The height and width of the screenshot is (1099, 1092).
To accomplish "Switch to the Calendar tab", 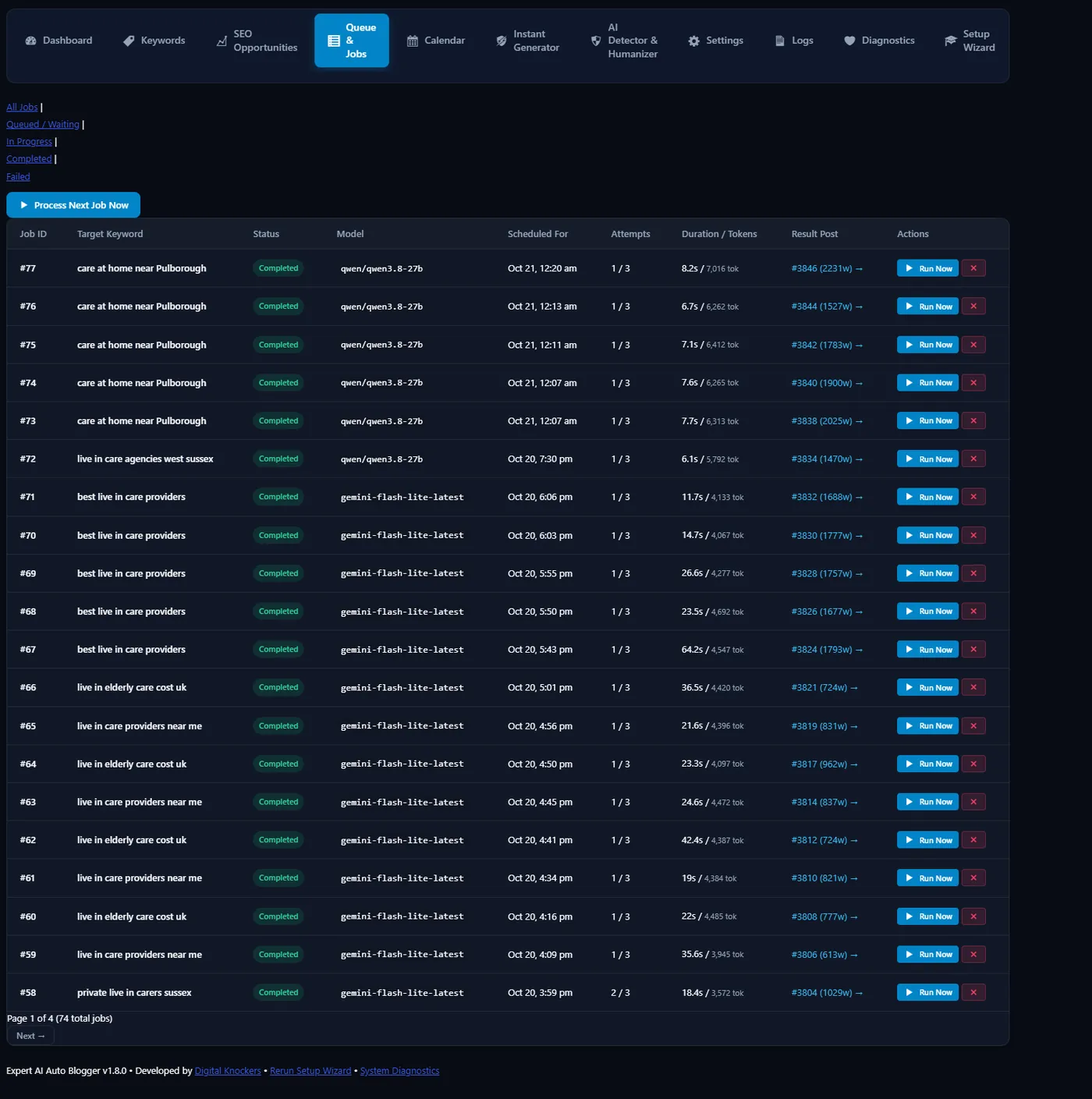I will 436,41.
